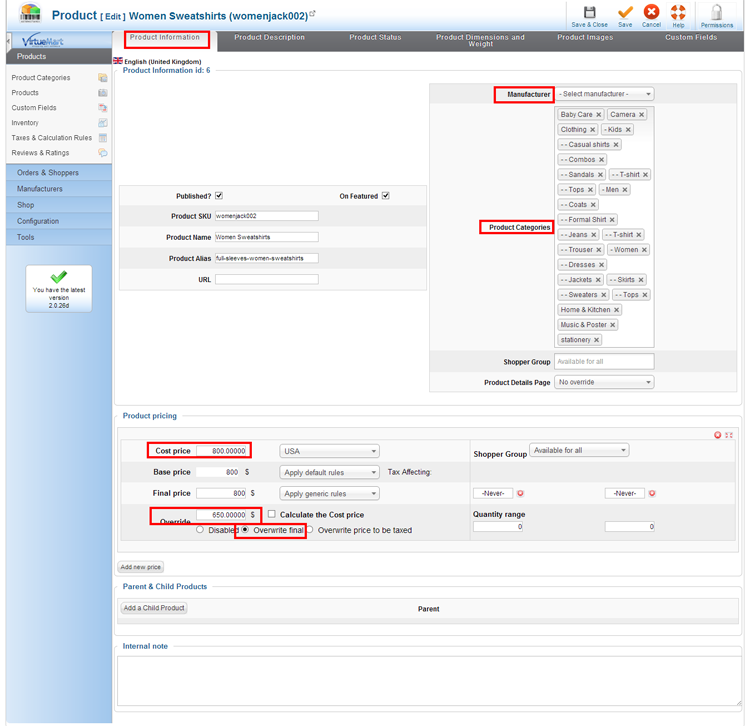Click the Inventory icon in the sidebar

point(102,123)
